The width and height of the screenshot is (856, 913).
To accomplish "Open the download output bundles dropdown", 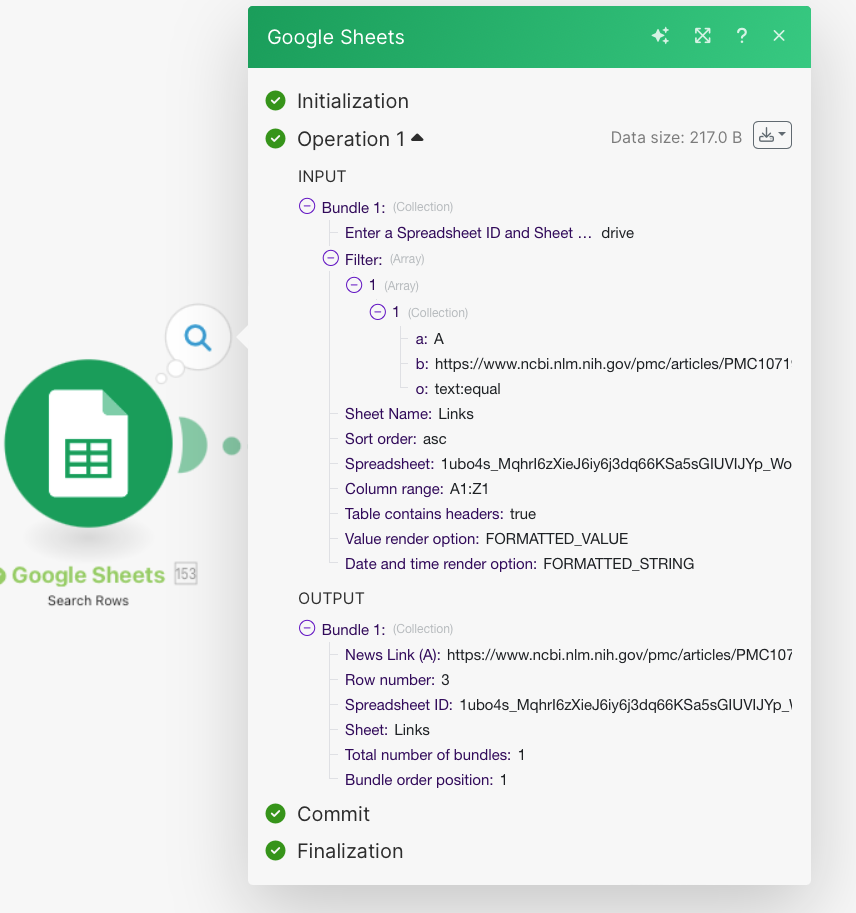I will tap(772, 135).
